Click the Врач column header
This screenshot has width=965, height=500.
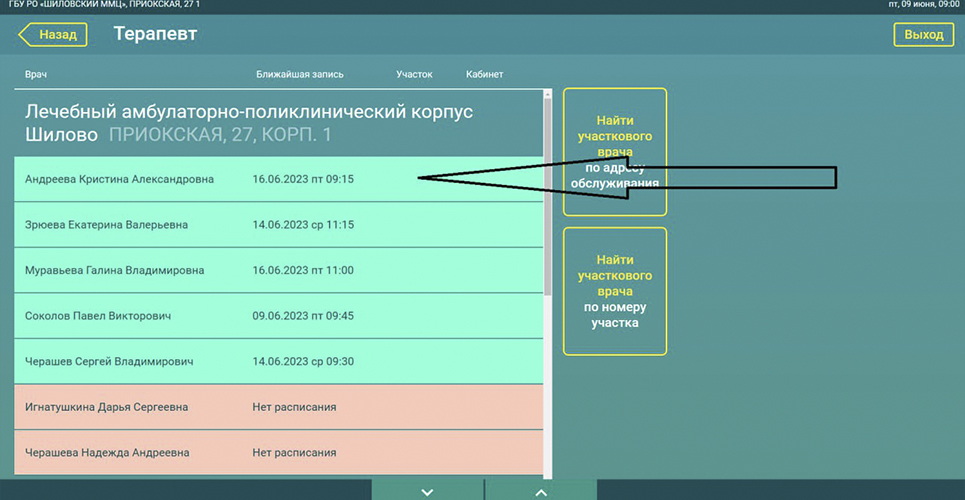coord(36,75)
